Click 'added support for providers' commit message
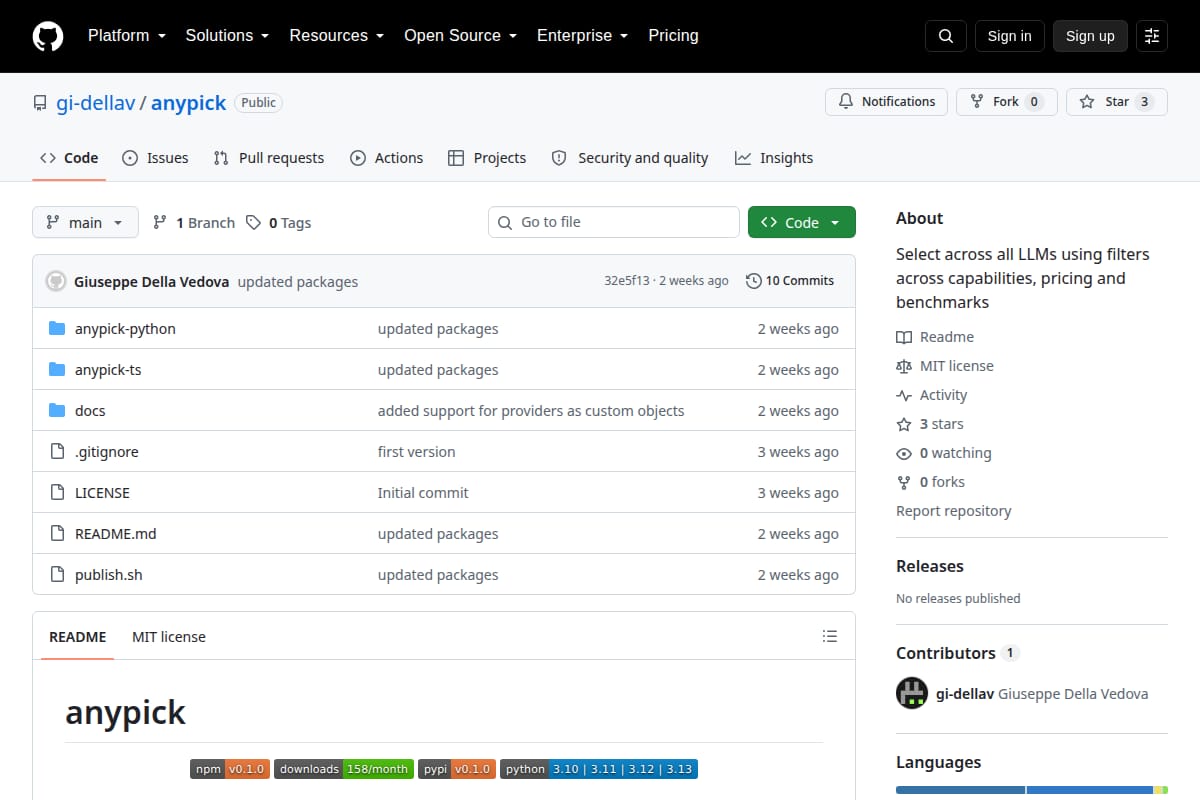 531,411
